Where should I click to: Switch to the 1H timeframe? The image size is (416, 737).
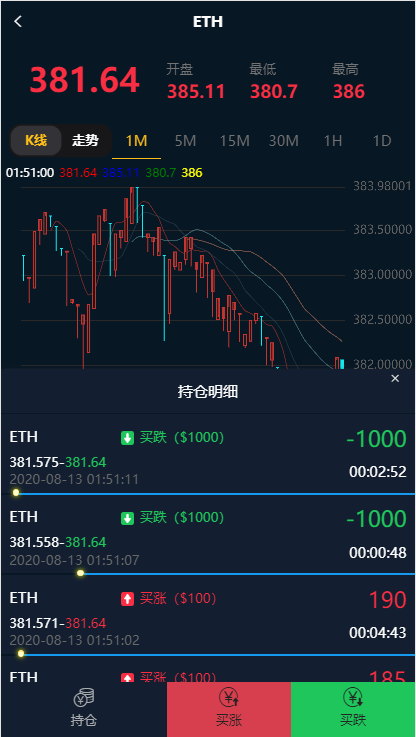click(333, 141)
